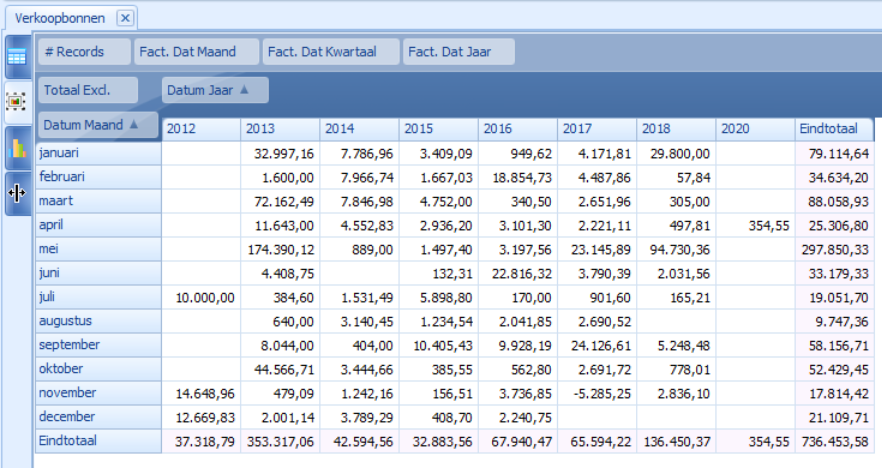Click 2013 total 353.317,06
Viewport: 882px width, 468px height.
click(280, 442)
